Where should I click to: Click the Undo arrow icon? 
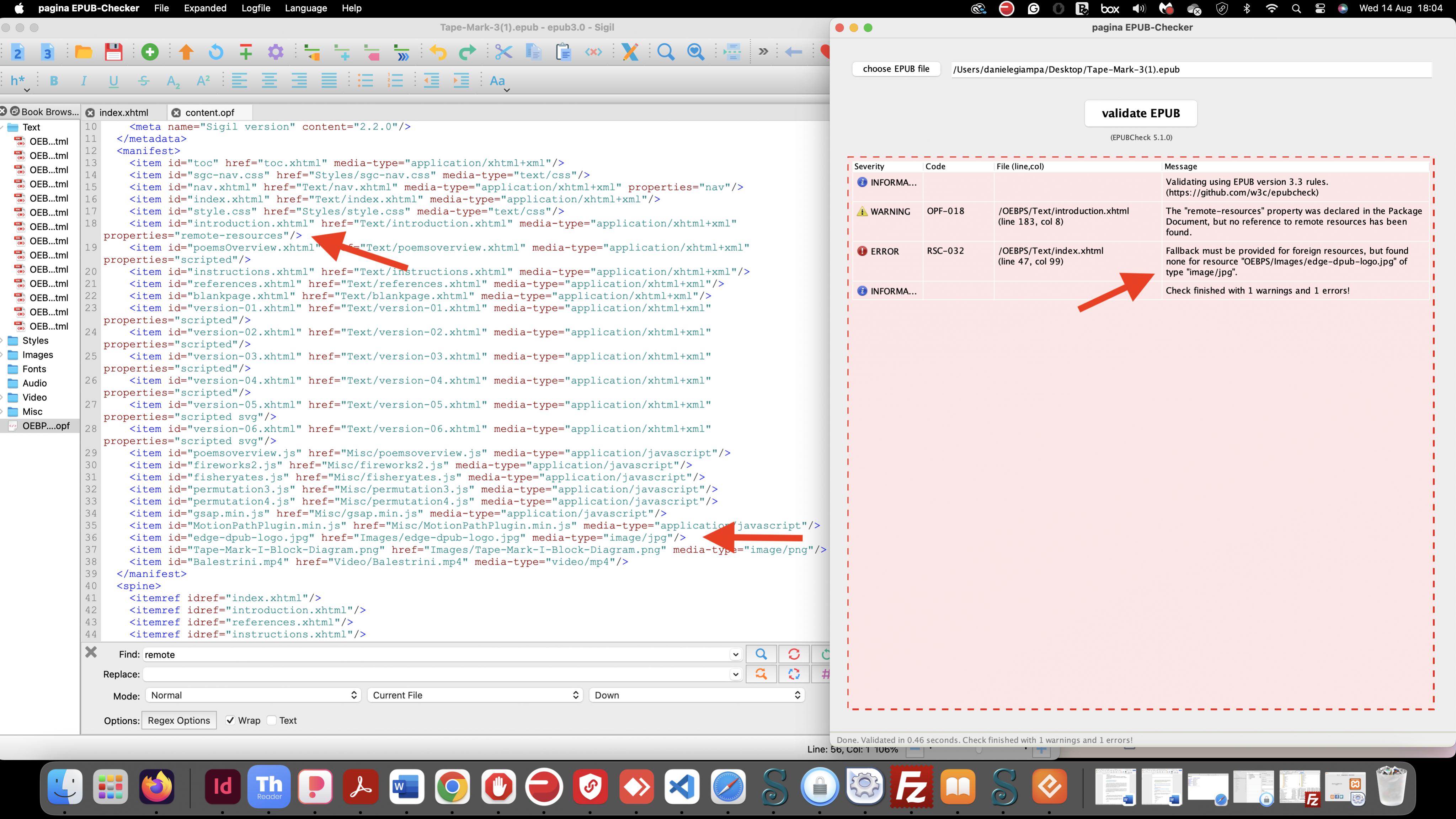click(437, 52)
